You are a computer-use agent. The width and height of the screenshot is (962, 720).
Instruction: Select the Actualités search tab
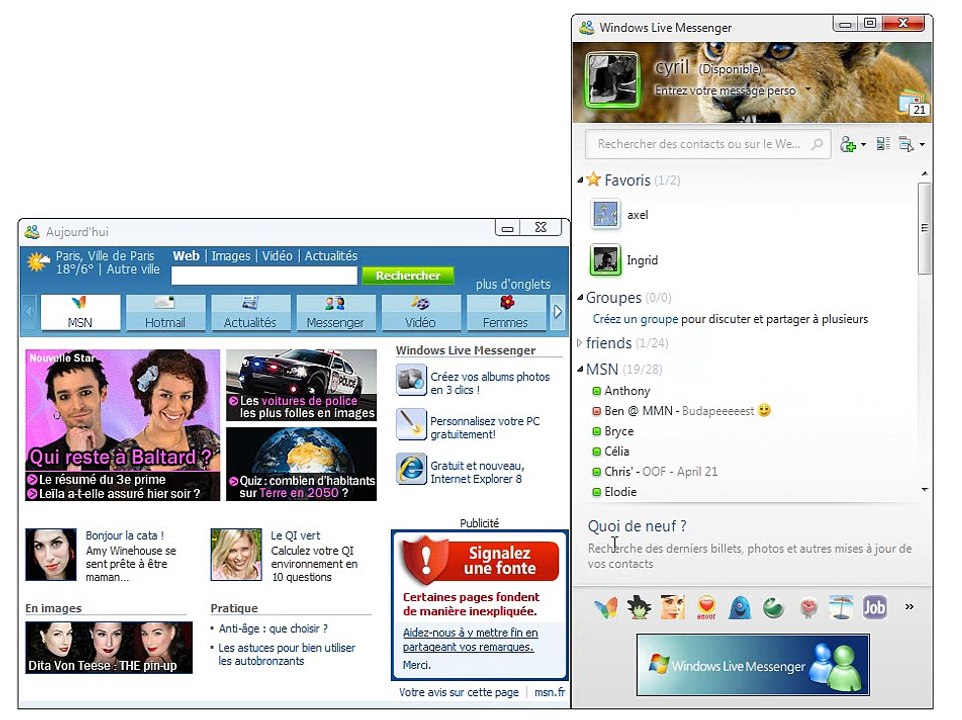tap(331, 256)
